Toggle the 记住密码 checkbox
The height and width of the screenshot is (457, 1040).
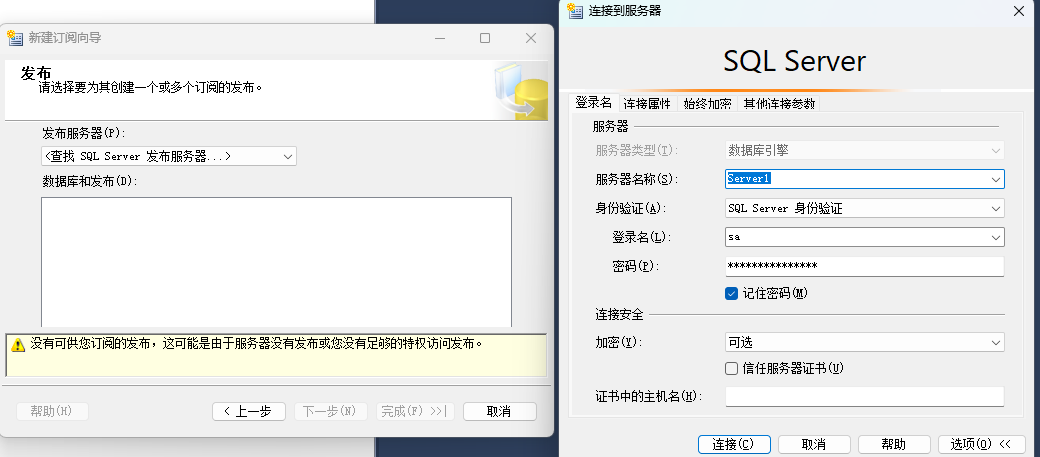click(x=732, y=293)
